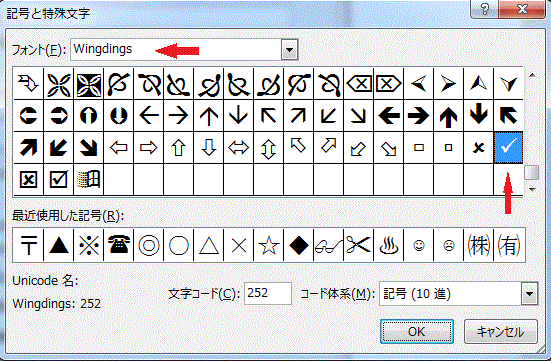Image resolution: width=551 pixels, height=361 pixels.
Task: Select the bent ribbon arrow in the first cell
Action: click(28, 84)
